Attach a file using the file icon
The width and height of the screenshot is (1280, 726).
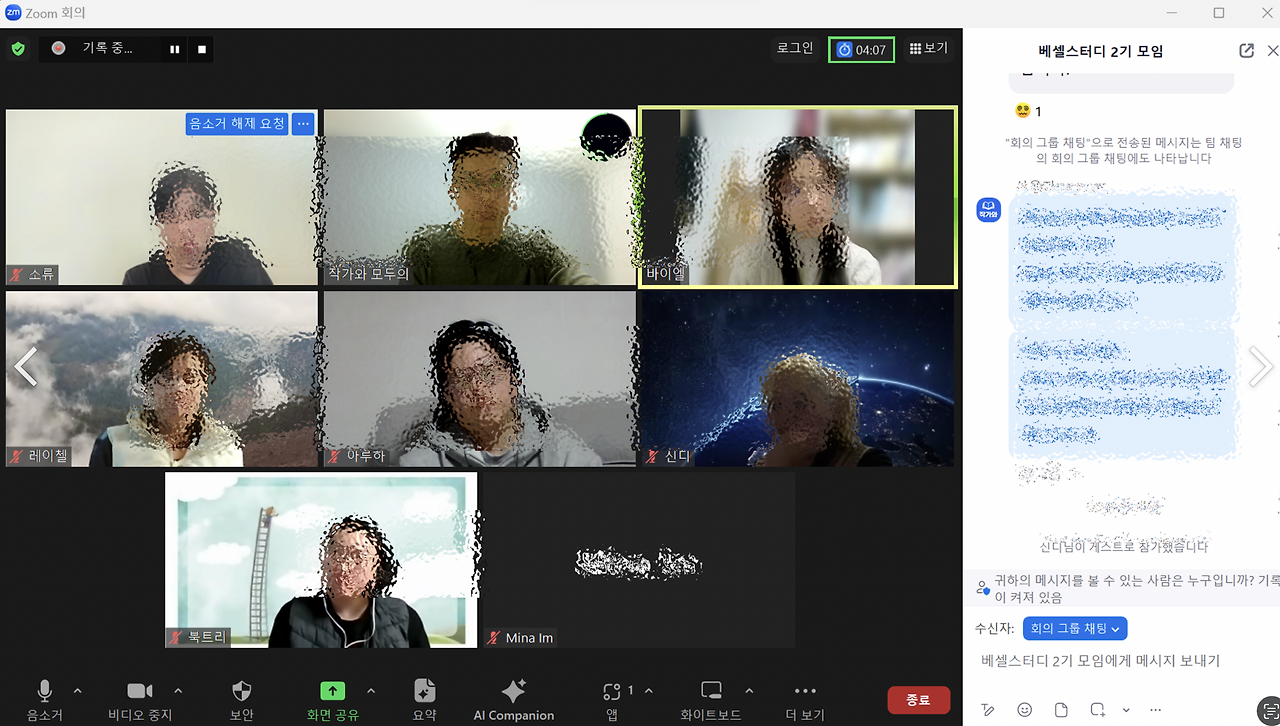[1060, 709]
